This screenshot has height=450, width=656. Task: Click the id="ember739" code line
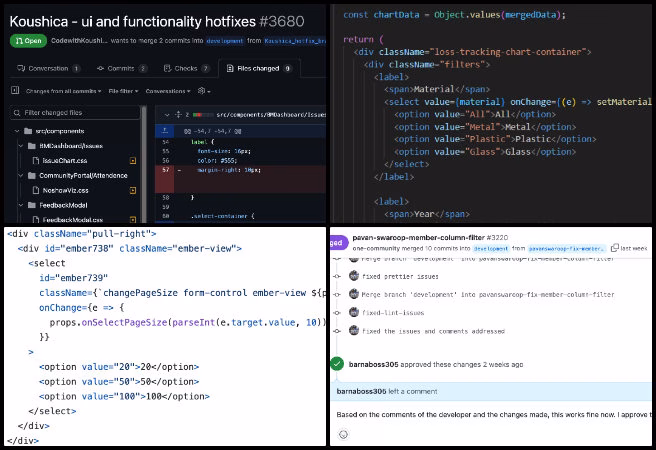pyautogui.click(x=74, y=278)
